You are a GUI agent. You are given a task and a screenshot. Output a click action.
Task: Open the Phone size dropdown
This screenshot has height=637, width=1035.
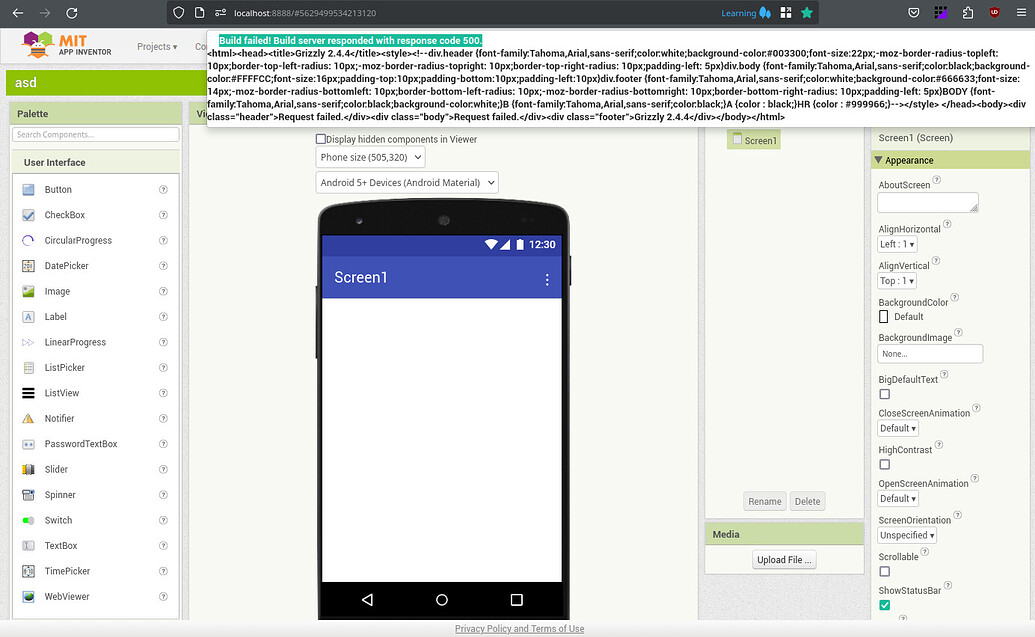coord(370,157)
